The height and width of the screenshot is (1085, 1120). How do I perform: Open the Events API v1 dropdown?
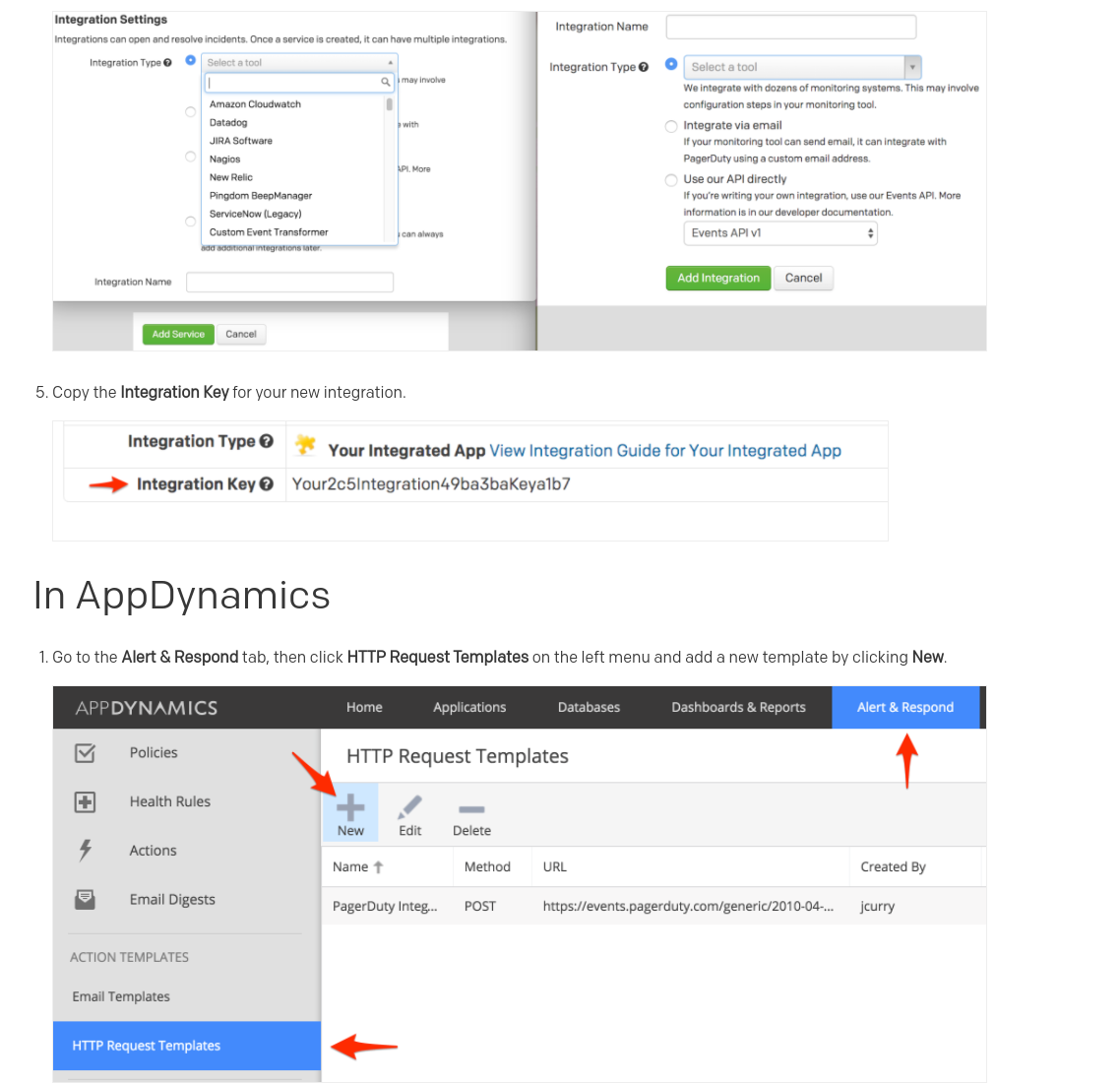pos(780,233)
